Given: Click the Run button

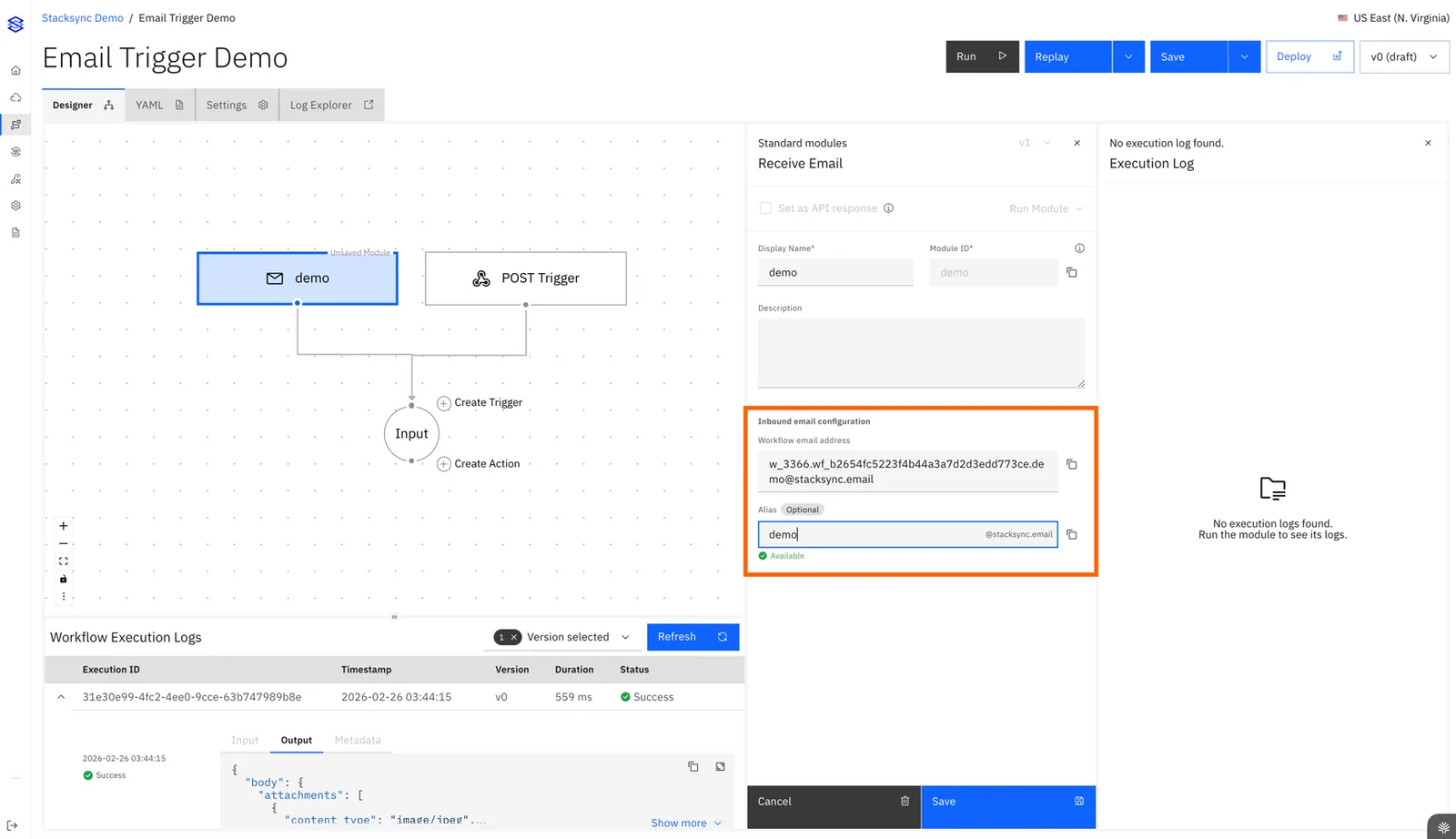Looking at the screenshot, I should pos(982,56).
